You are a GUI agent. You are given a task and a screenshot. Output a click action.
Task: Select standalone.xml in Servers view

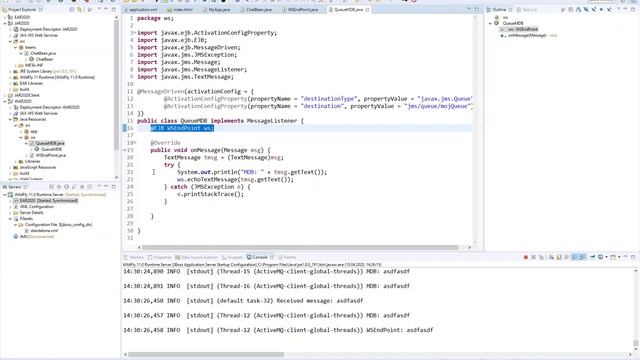[44, 231]
